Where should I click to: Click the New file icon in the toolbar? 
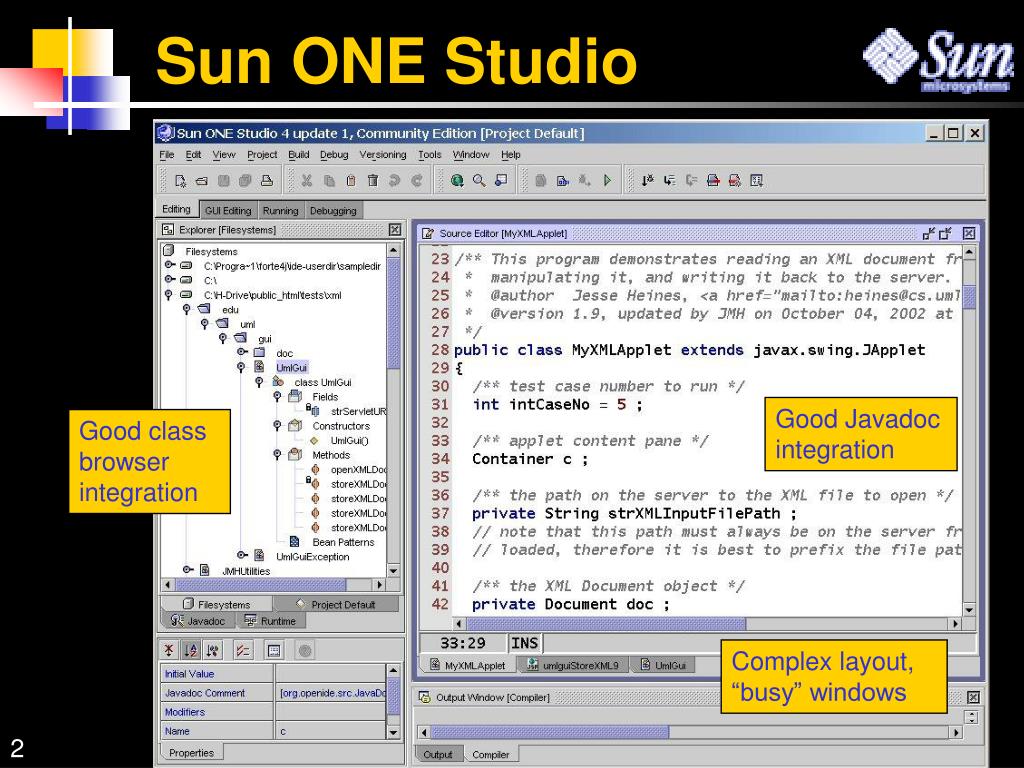pyautogui.click(x=180, y=181)
